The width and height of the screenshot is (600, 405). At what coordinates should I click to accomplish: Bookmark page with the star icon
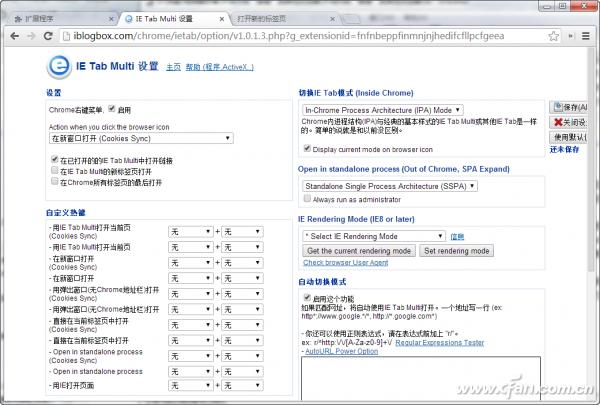pyautogui.click(x=553, y=36)
